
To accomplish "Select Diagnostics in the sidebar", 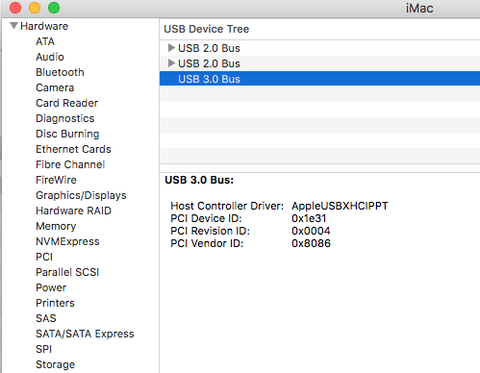I will [x=65, y=118].
